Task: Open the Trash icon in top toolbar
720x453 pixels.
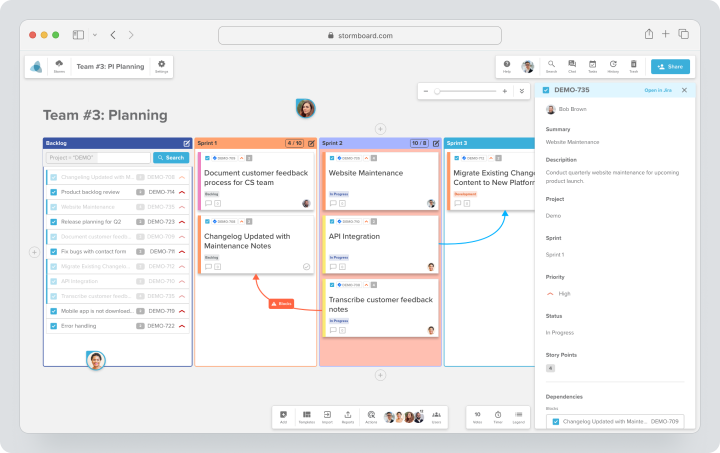Action: (634, 67)
